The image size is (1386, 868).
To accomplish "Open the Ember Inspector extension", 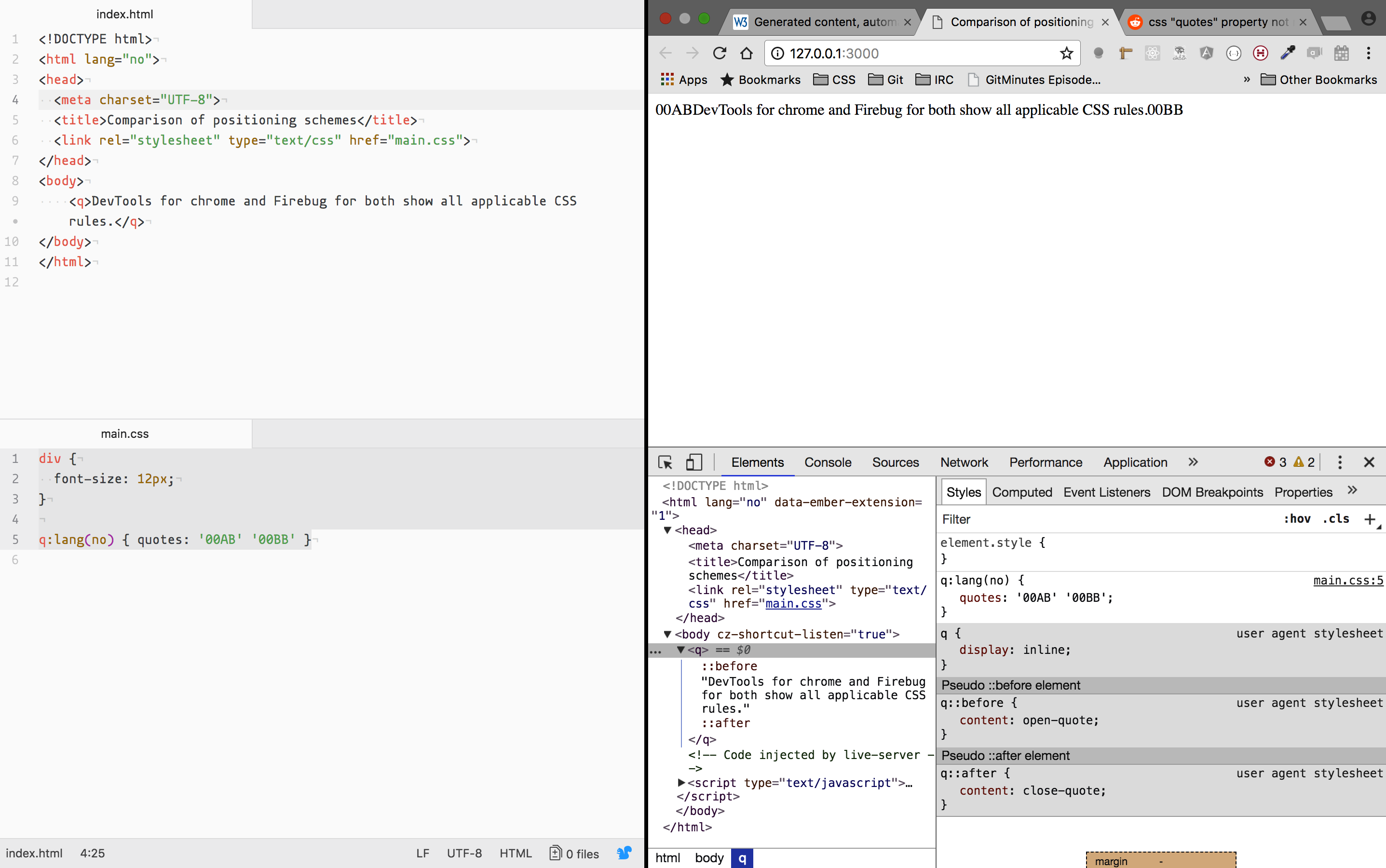I will click(x=1179, y=53).
